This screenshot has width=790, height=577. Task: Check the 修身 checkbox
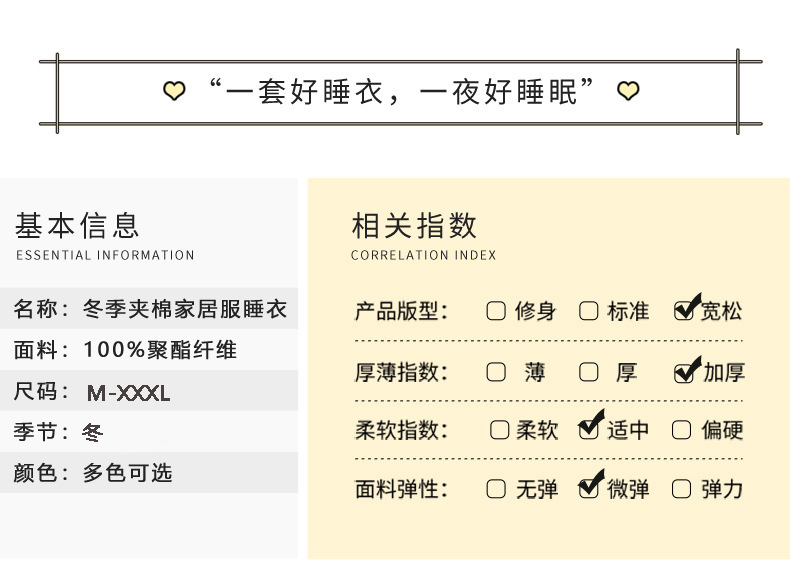click(x=496, y=311)
